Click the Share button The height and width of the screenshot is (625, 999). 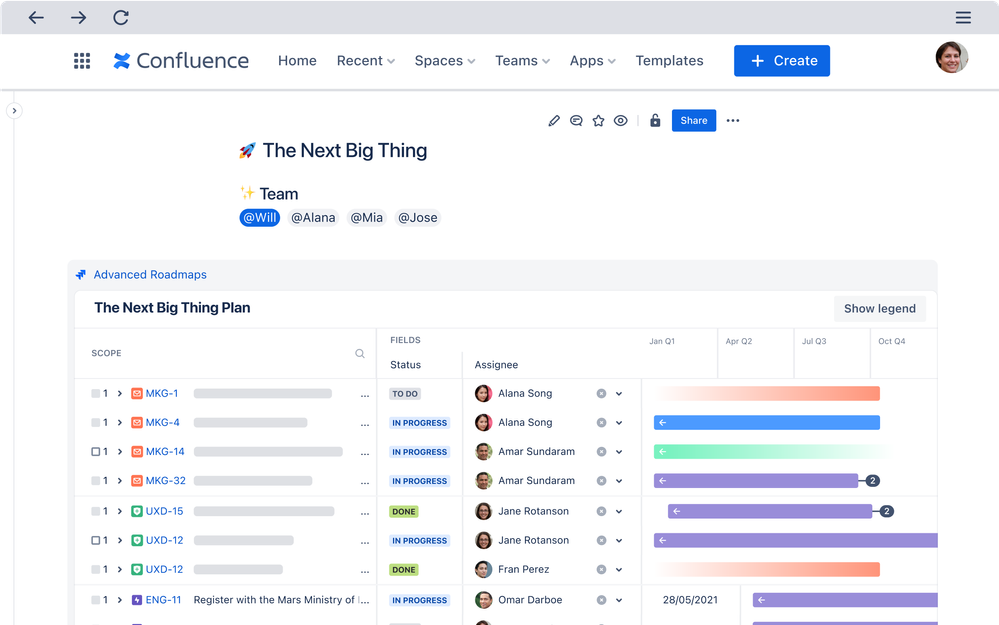tap(694, 120)
